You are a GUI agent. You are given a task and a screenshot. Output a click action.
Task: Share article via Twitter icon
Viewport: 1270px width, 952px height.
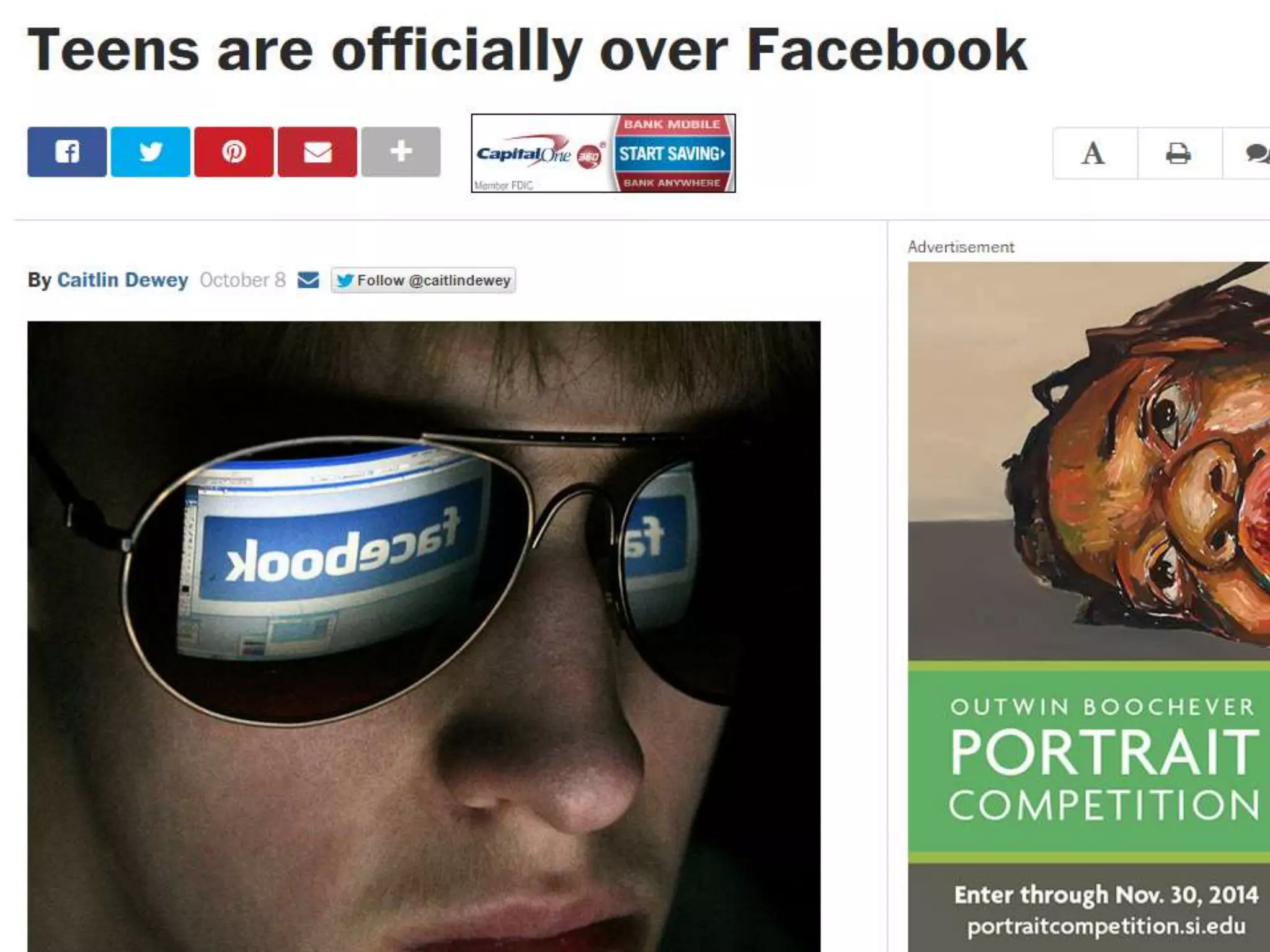(151, 152)
